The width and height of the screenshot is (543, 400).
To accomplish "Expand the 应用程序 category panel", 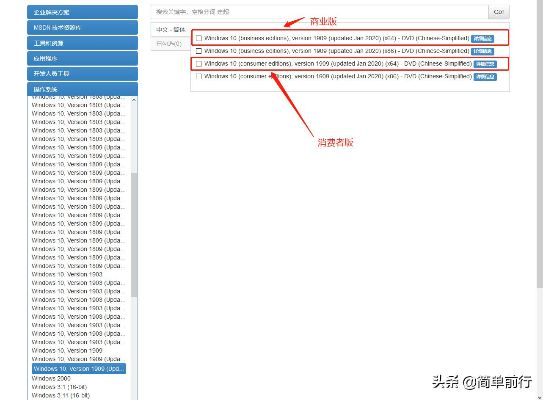I will (82, 58).
